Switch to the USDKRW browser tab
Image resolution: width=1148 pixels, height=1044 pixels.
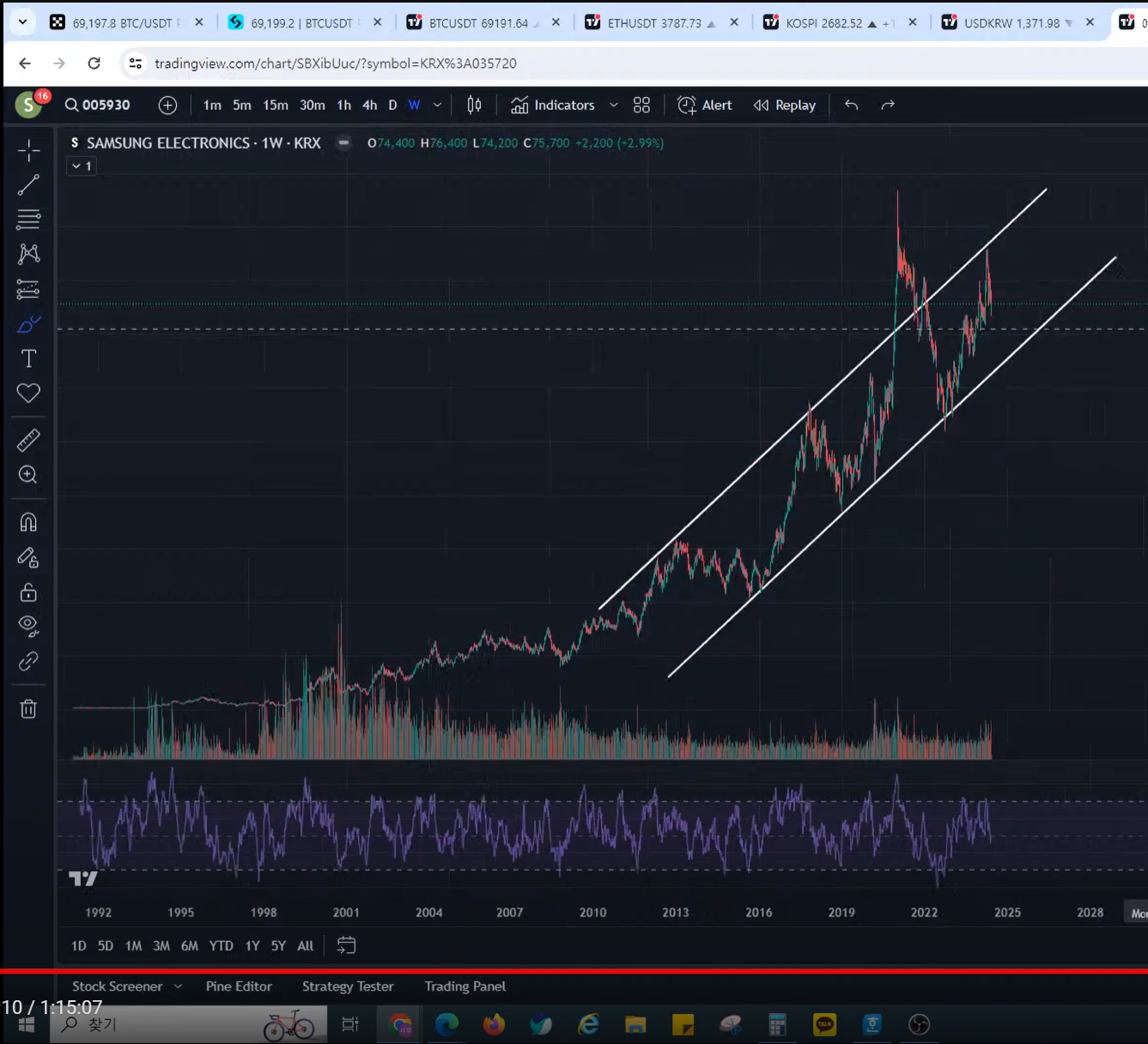tap(1017, 23)
